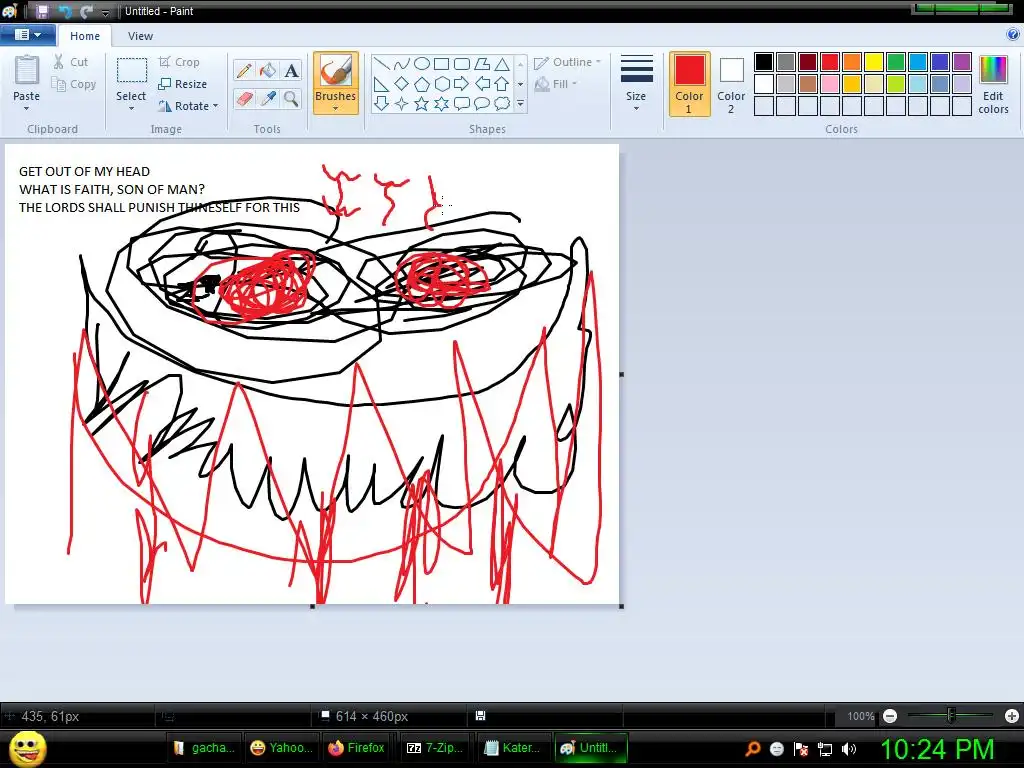Select the Magnifier tool
Image resolution: width=1024 pixels, height=768 pixels.
[x=291, y=99]
